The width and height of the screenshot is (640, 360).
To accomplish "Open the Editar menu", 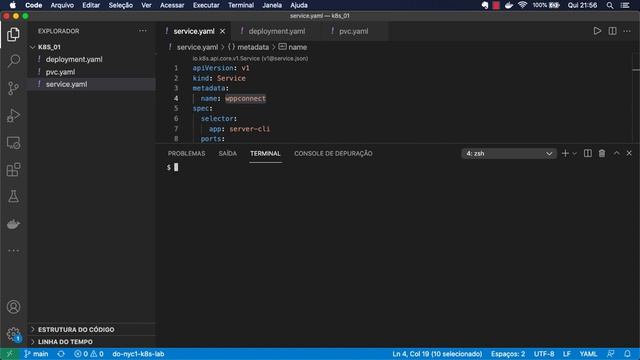I will click(91, 5).
